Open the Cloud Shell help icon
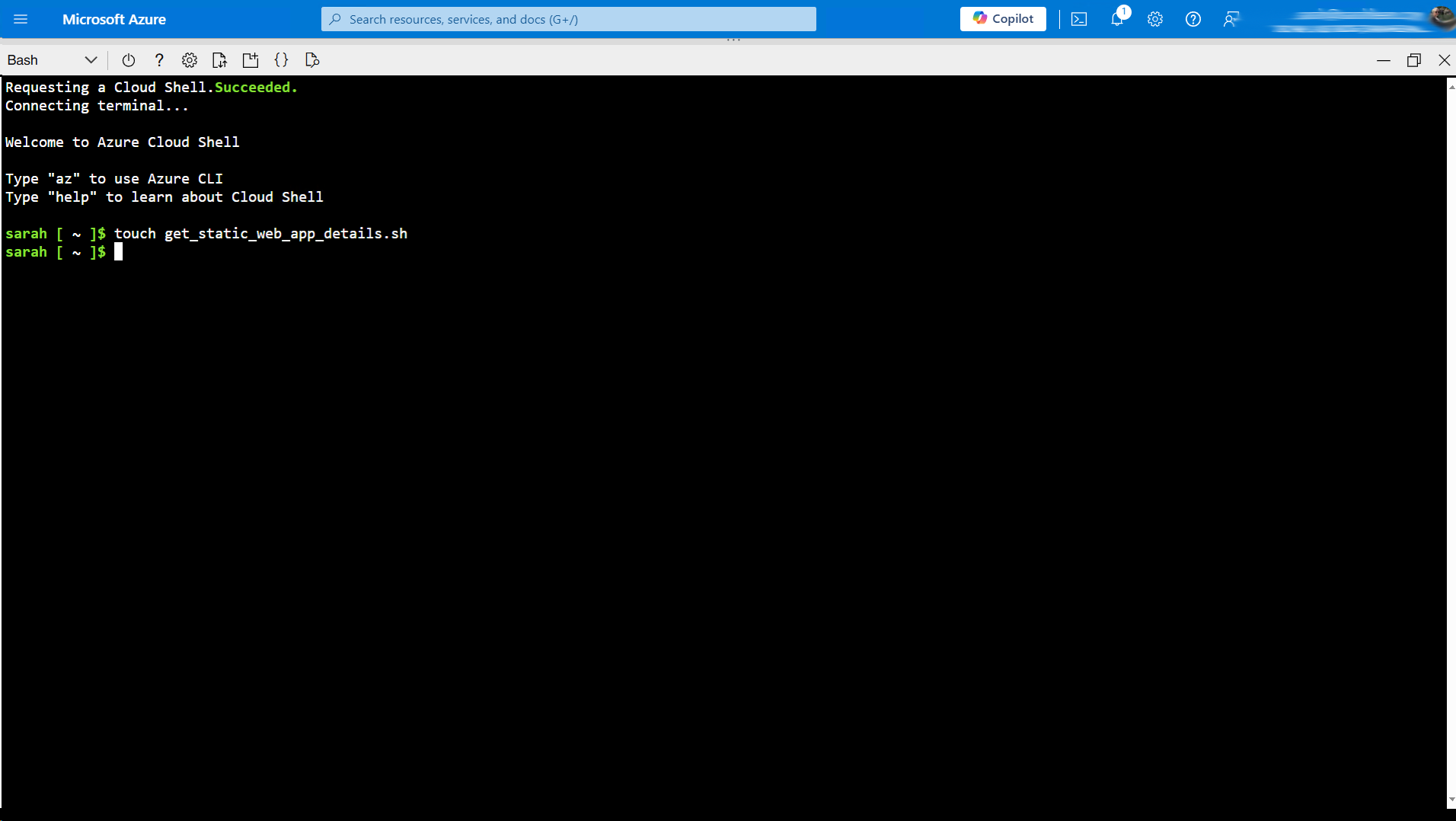The image size is (1456, 821). click(159, 60)
